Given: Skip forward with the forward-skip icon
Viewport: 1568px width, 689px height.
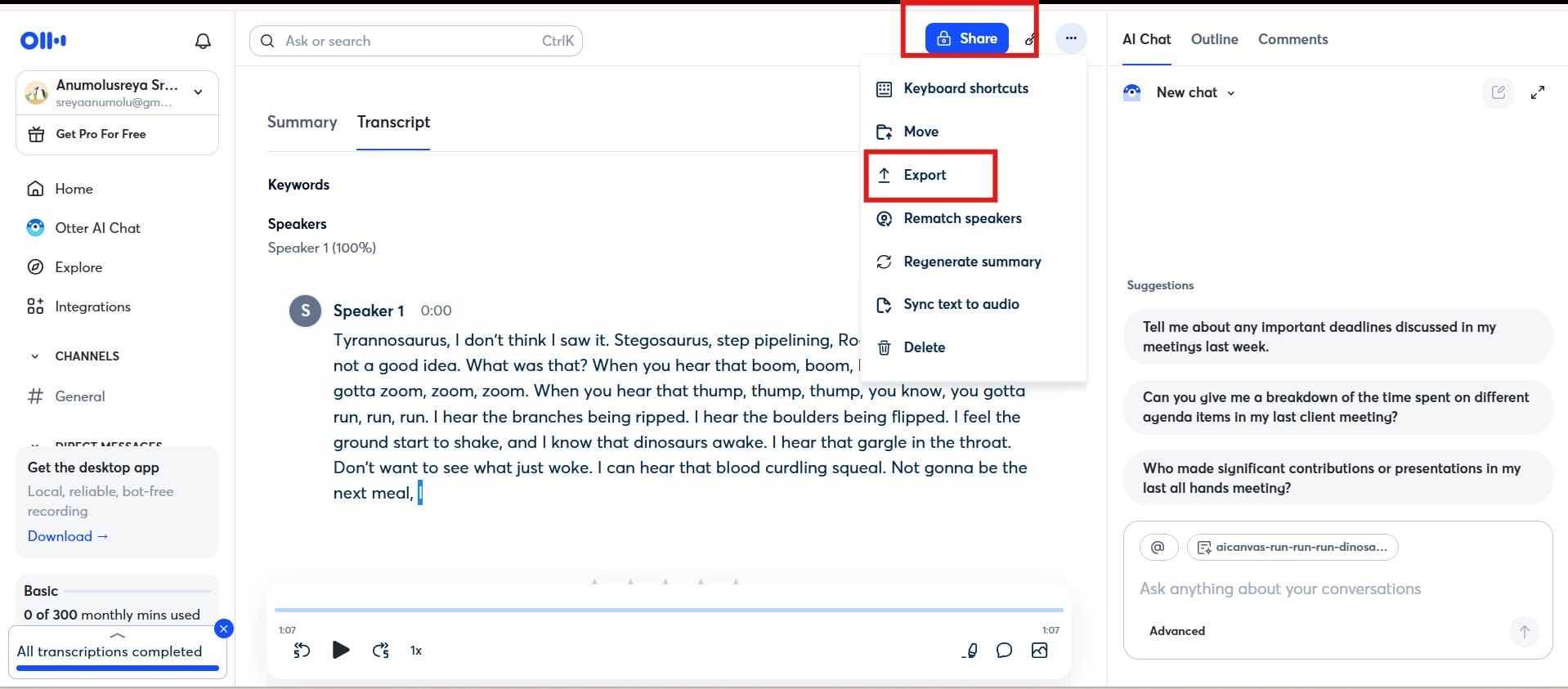Looking at the screenshot, I should (x=380, y=651).
